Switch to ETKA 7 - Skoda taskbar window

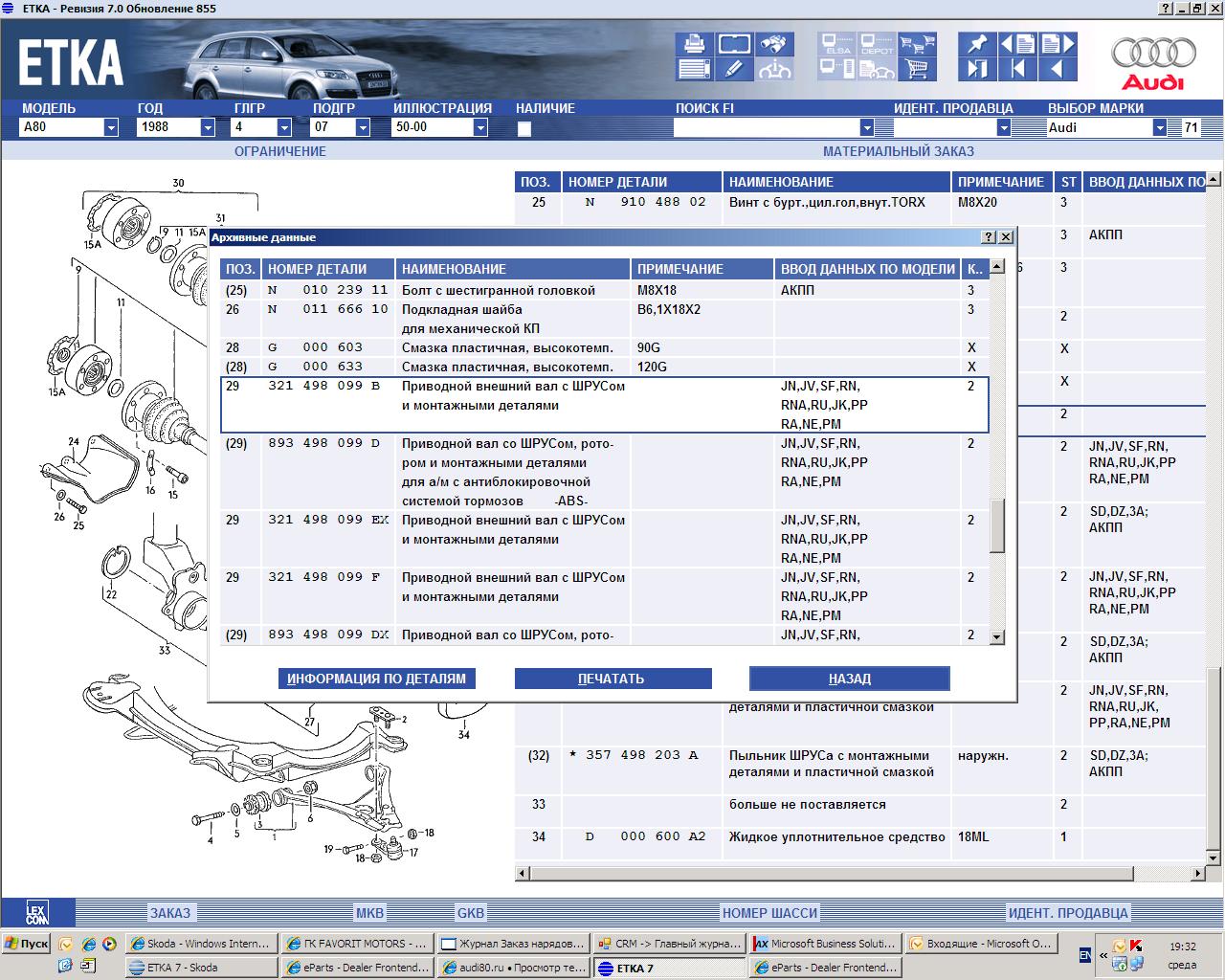[x=200, y=968]
